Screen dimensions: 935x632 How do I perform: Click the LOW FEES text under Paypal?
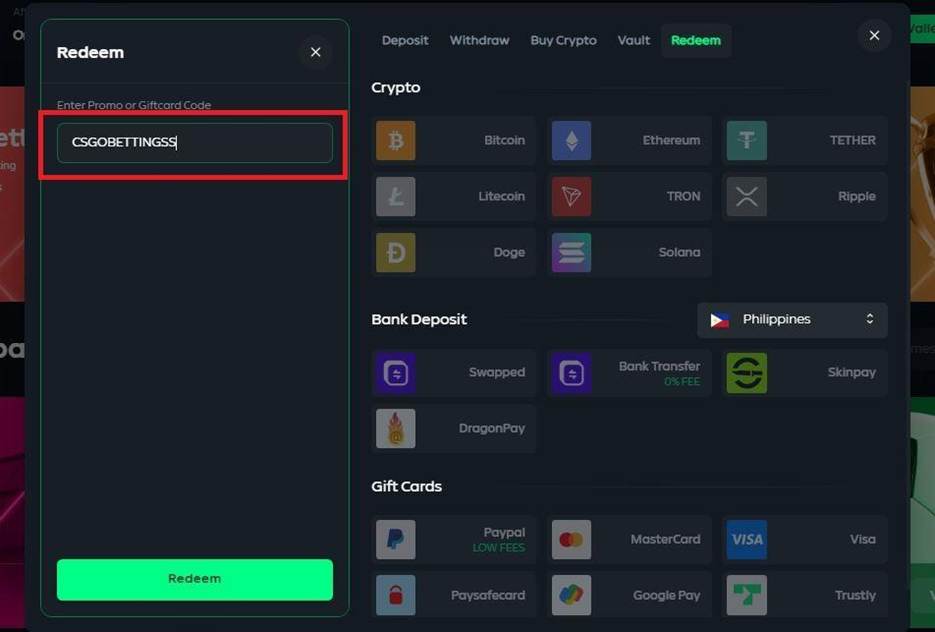[499, 548]
